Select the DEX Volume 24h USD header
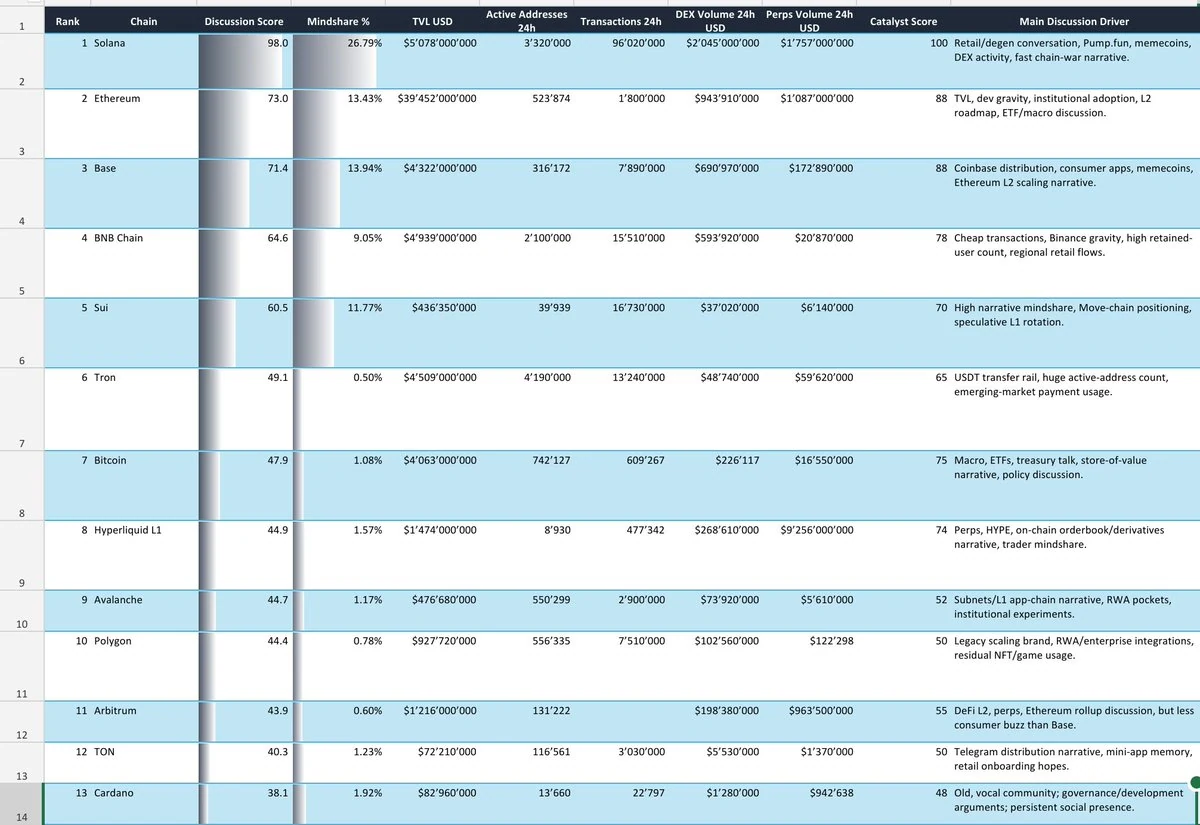 tap(716, 21)
